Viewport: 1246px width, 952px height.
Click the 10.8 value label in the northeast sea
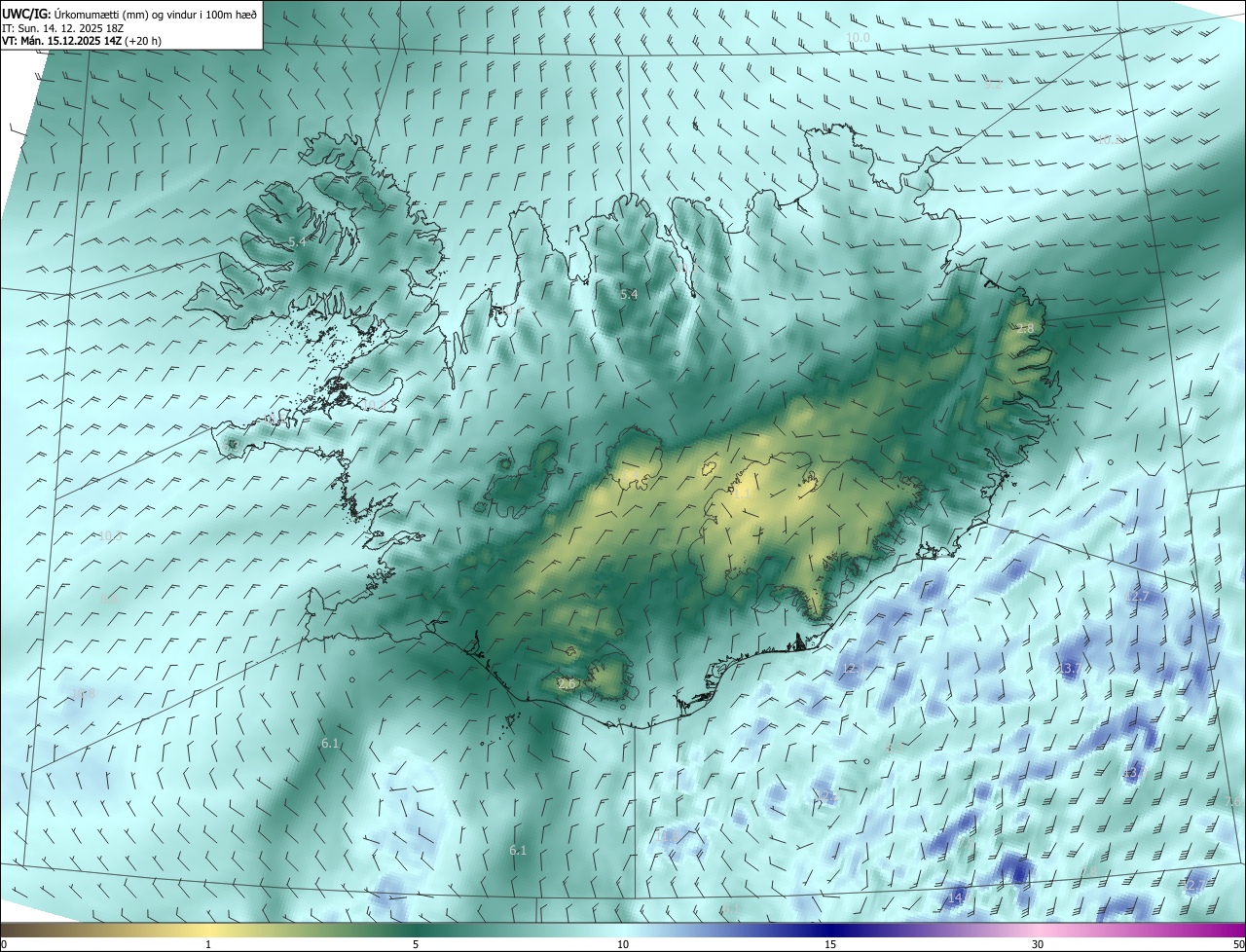tap(1109, 139)
